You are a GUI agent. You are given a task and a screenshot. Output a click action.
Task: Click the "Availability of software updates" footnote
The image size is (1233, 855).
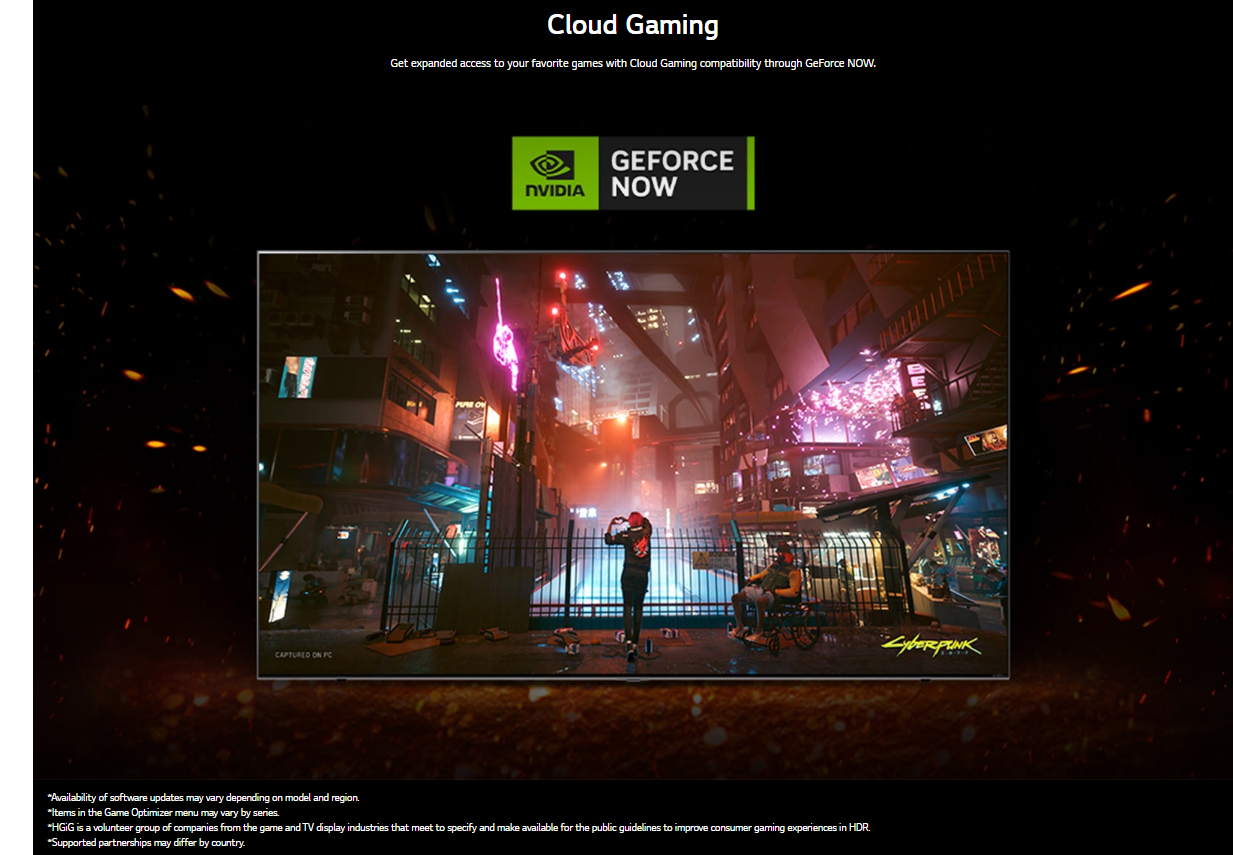tap(203, 797)
